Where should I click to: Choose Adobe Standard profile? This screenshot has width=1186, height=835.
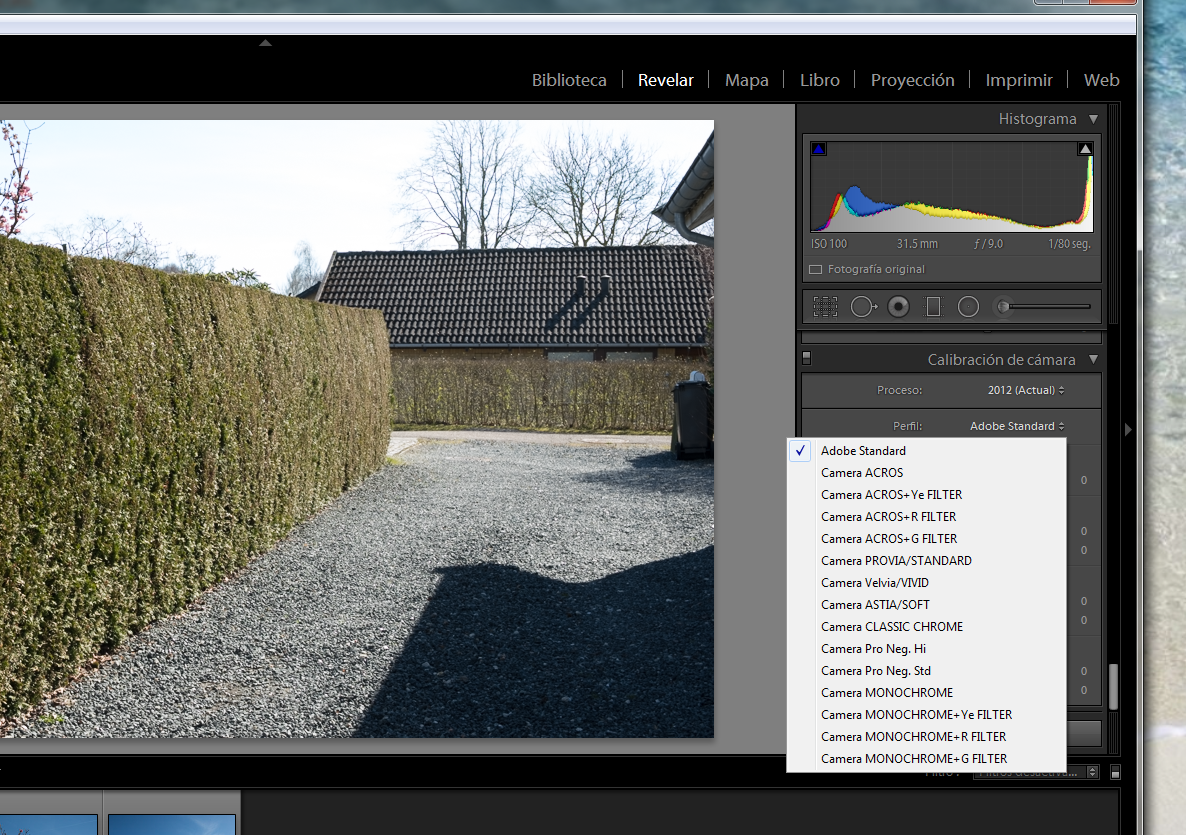click(x=927, y=451)
